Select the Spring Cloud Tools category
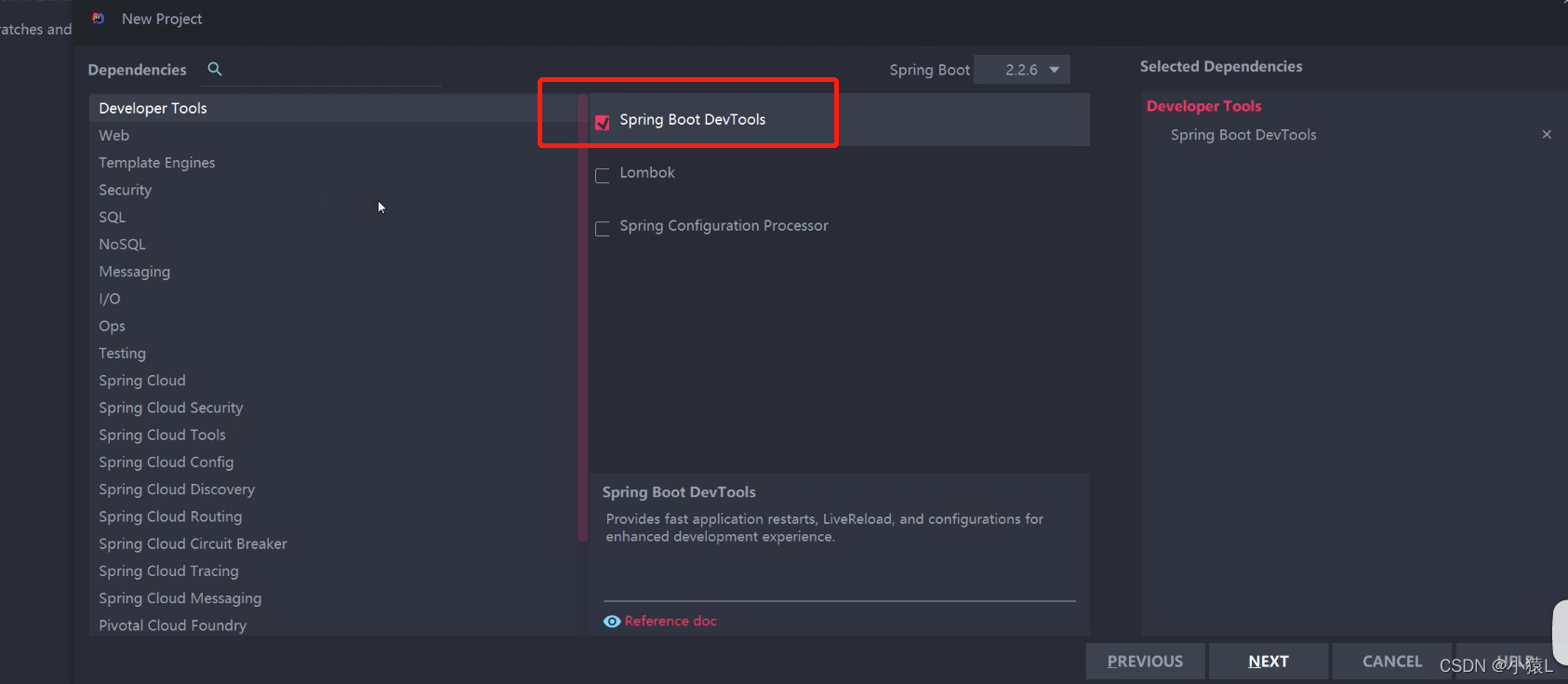The width and height of the screenshot is (1568, 684). [x=334, y=435]
